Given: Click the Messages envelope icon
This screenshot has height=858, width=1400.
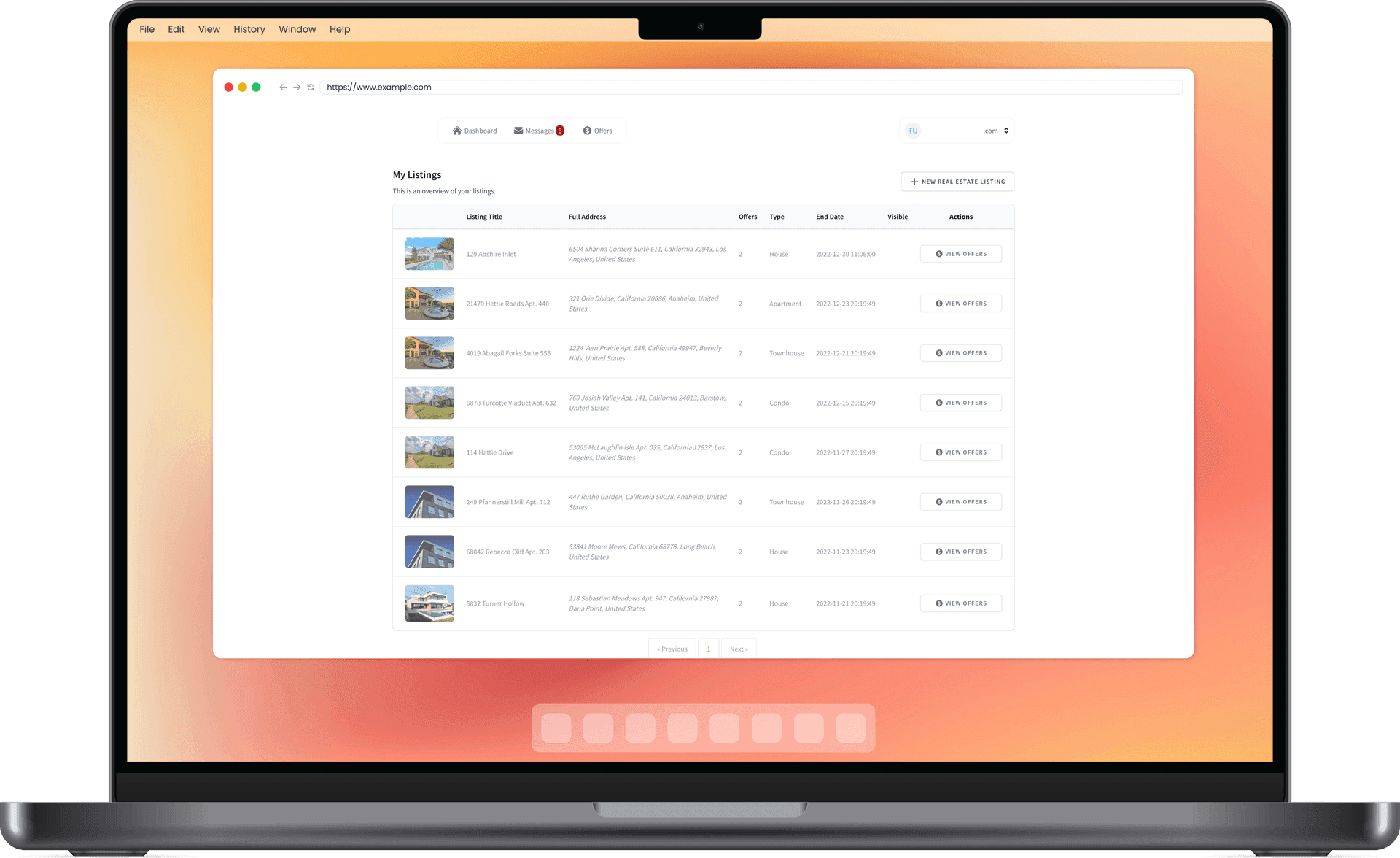Looking at the screenshot, I should [518, 131].
